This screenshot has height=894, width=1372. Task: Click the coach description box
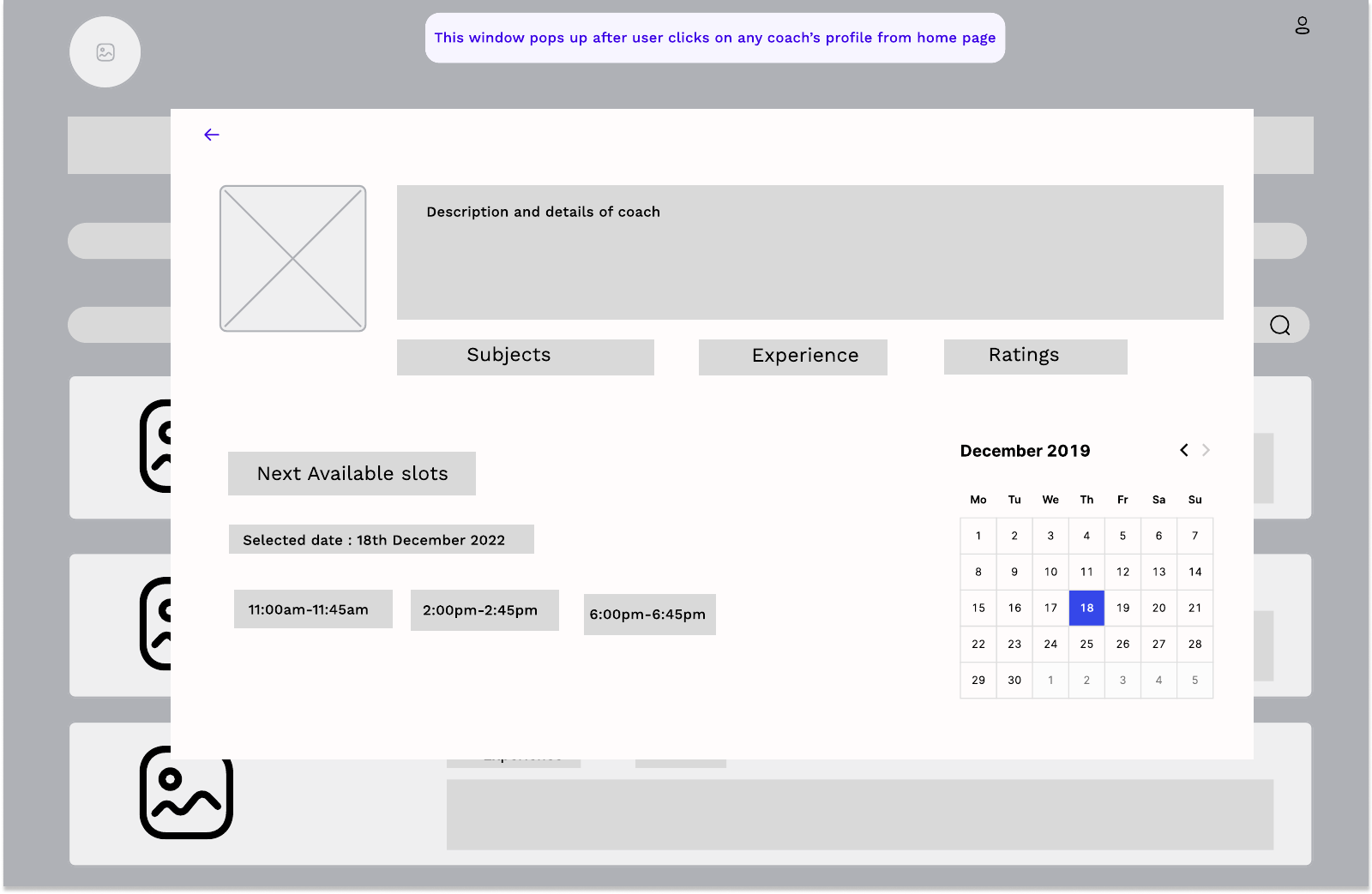(x=810, y=253)
